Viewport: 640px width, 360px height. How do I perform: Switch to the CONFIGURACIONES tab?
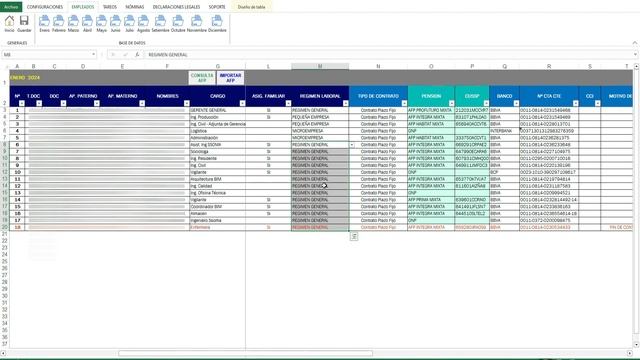[45, 7]
